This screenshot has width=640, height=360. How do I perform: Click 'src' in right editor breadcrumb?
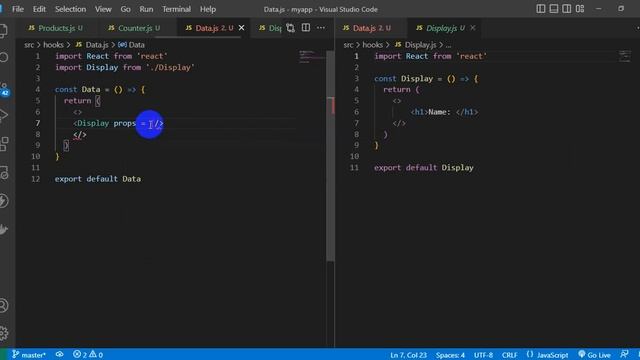pyautogui.click(x=348, y=45)
